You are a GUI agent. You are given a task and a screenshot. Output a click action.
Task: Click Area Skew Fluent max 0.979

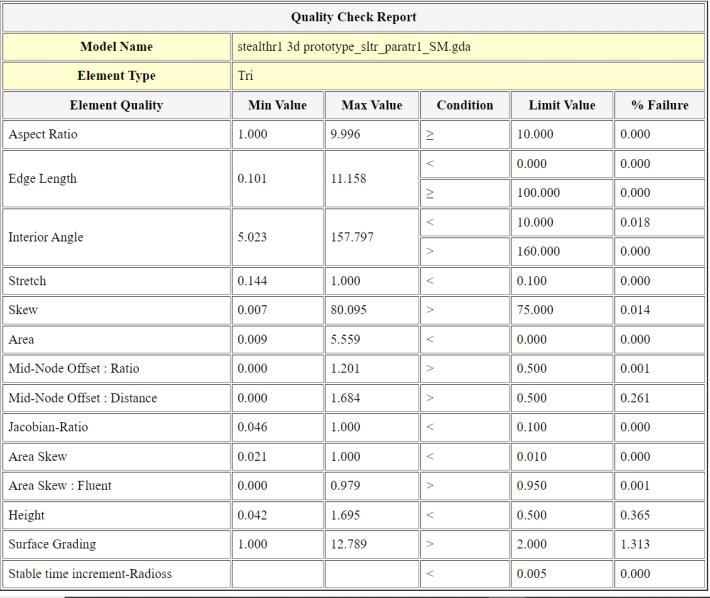(345, 486)
